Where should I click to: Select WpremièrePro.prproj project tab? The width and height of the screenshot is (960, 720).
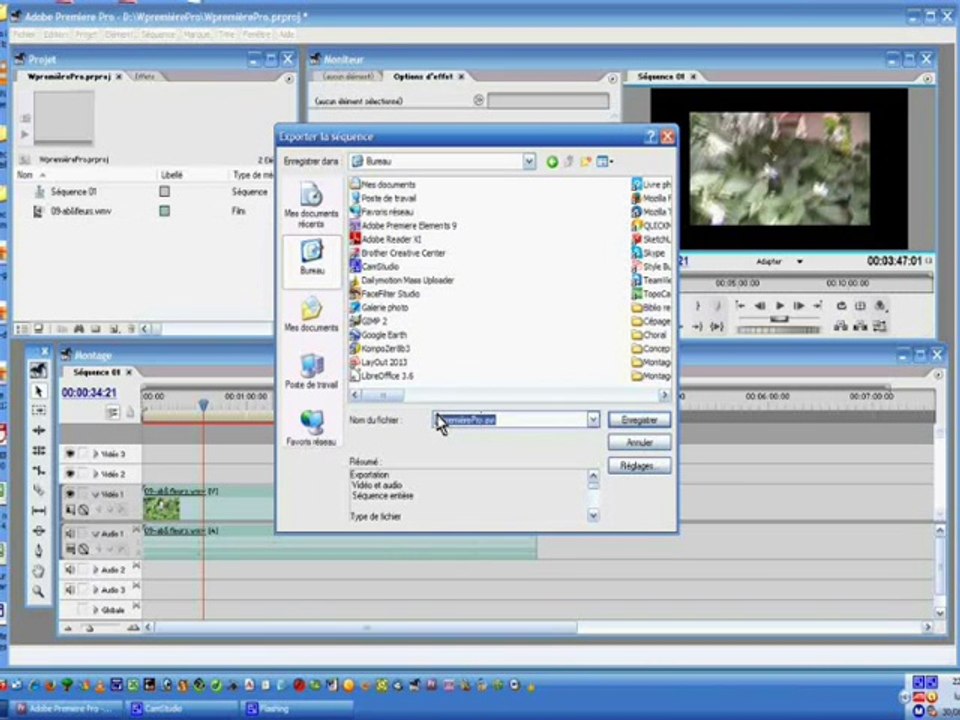[69, 77]
